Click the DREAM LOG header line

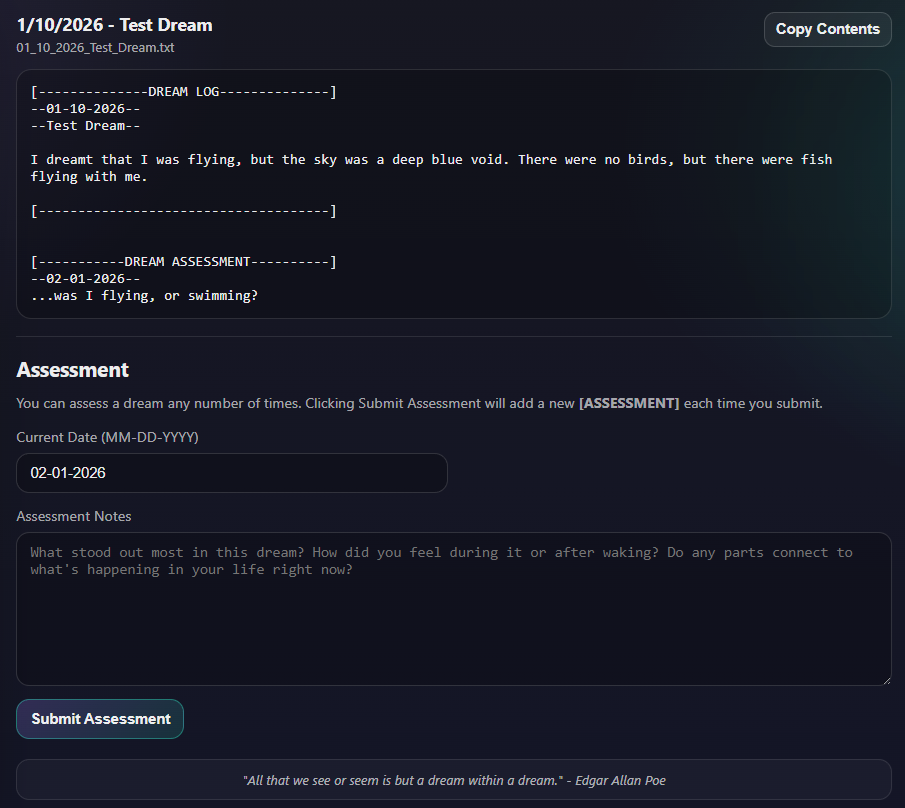(x=183, y=92)
